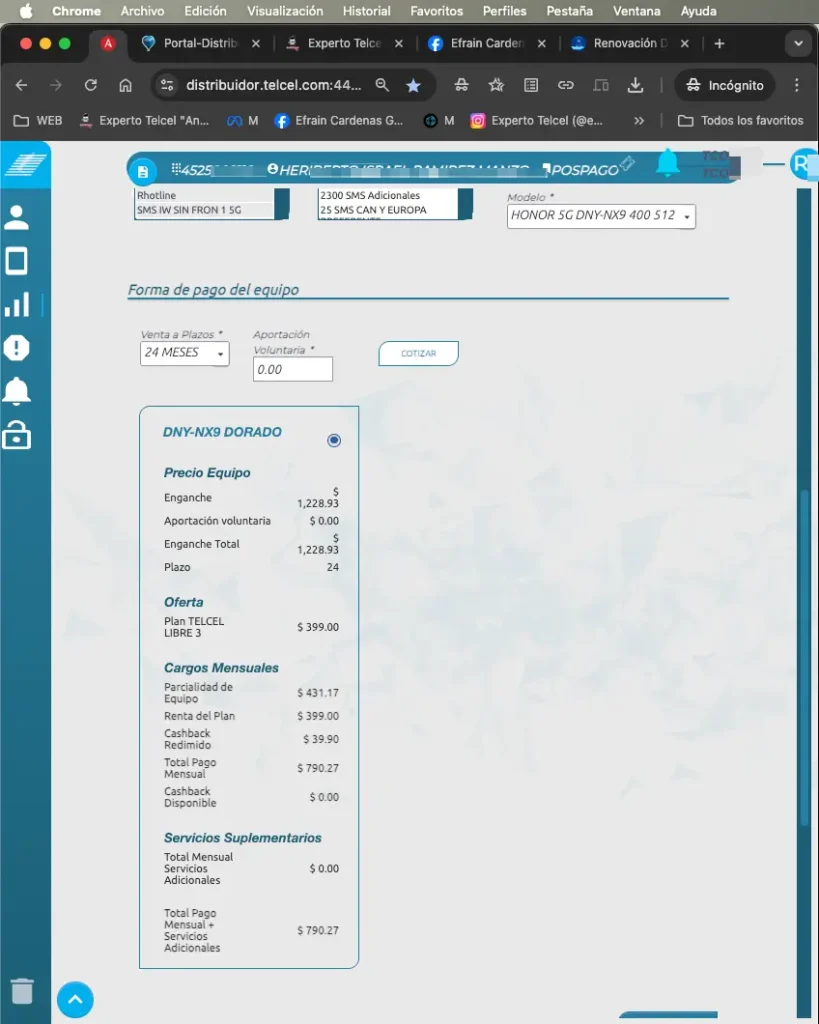Switch to the Efrain Carden Facebook tab
Image resolution: width=819 pixels, height=1024 pixels.
(487, 43)
